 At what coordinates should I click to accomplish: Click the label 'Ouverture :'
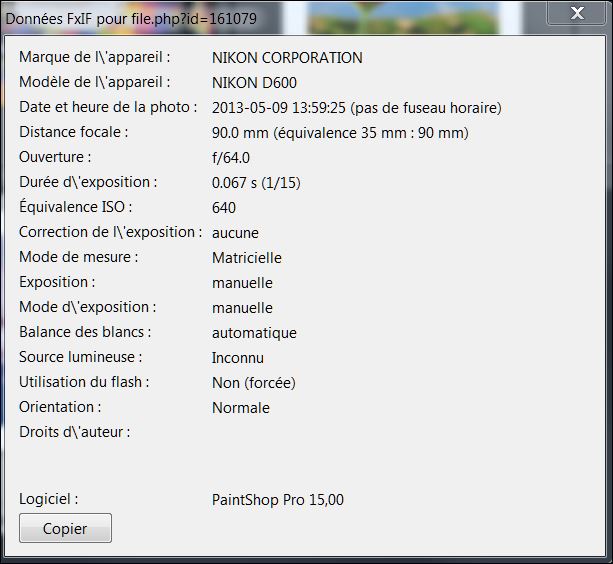click(x=55, y=157)
